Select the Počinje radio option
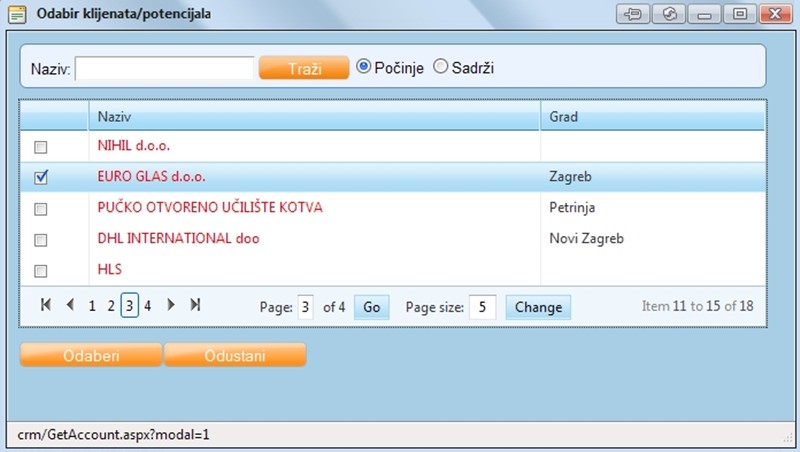 coord(363,66)
